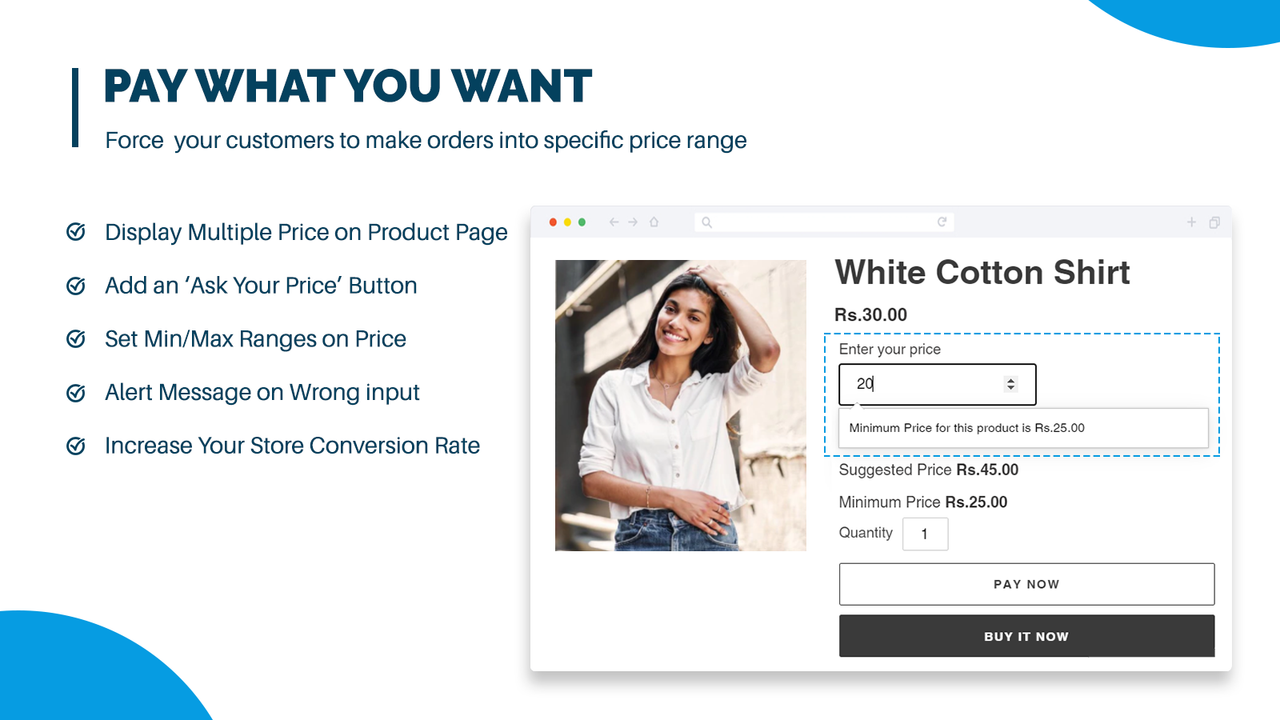Click the yellow minimize traffic light button
This screenshot has width=1280, height=720.
(567, 222)
